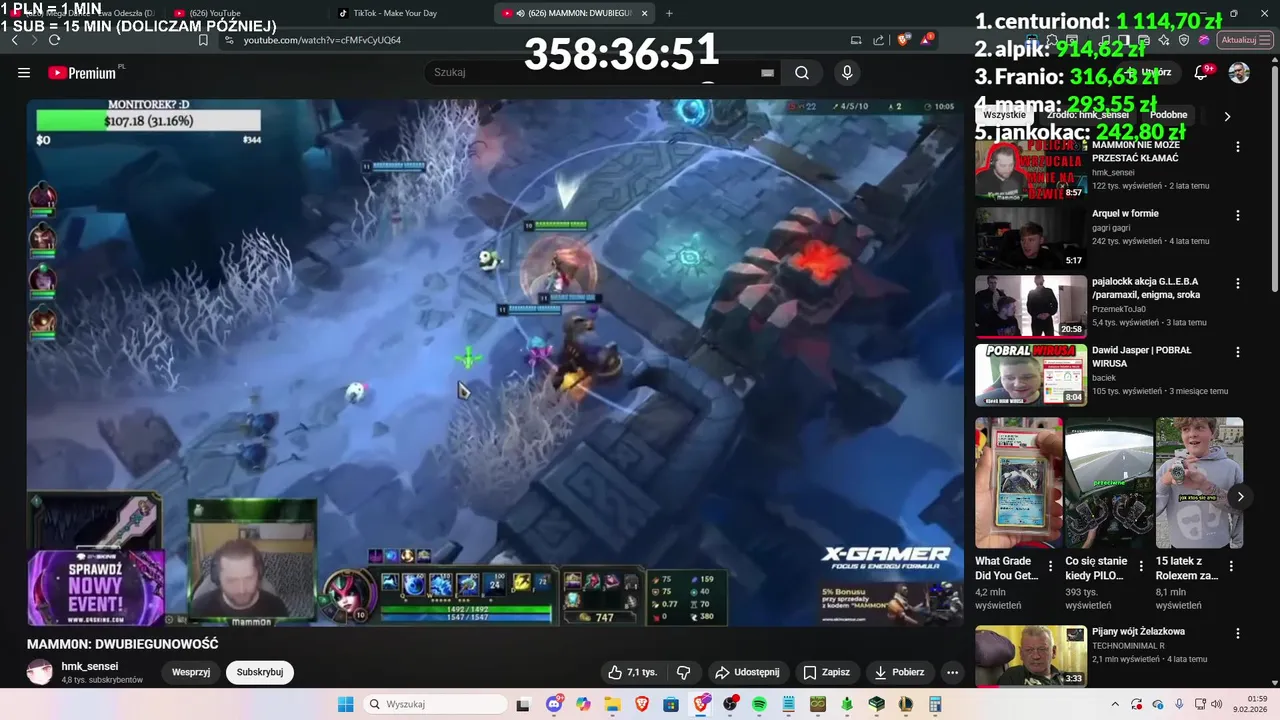1280x720 pixels.
Task: Click the browser address bar URL
Action: 322,40
